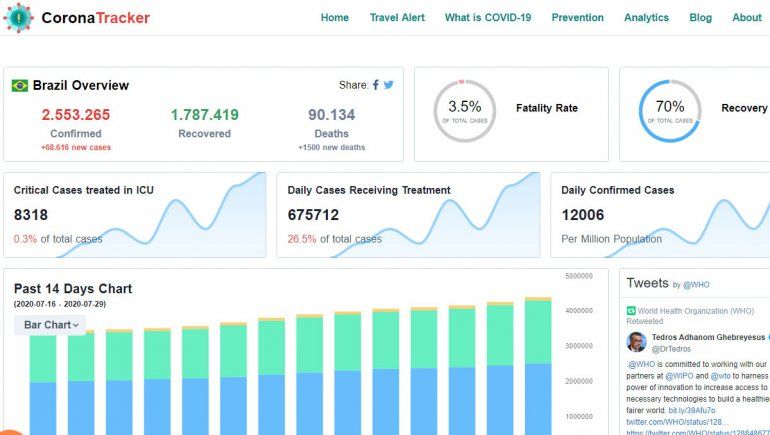Click the 1.787.419 recovered count
The image size is (770, 435).
click(x=204, y=115)
